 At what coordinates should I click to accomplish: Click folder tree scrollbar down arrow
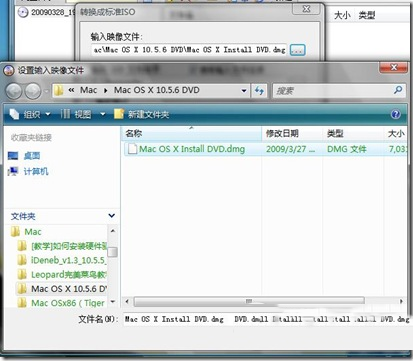coord(113,302)
